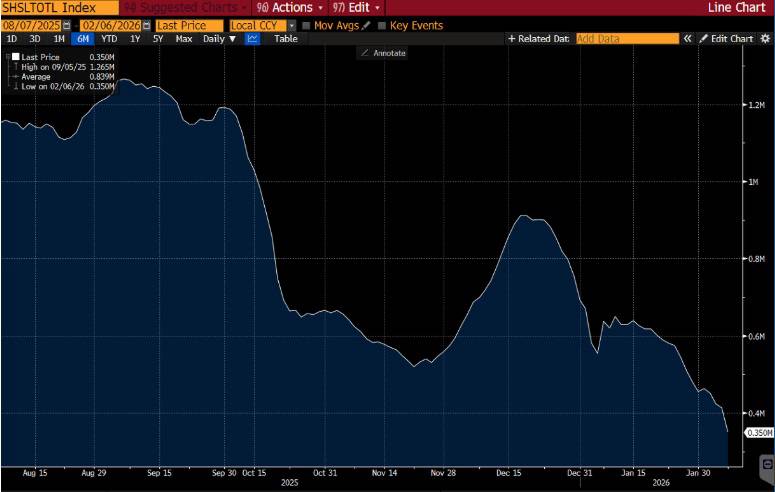Click the pencil icon beside Mov Avgs
This screenshot has height=492, width=775.
pos(366,26)
